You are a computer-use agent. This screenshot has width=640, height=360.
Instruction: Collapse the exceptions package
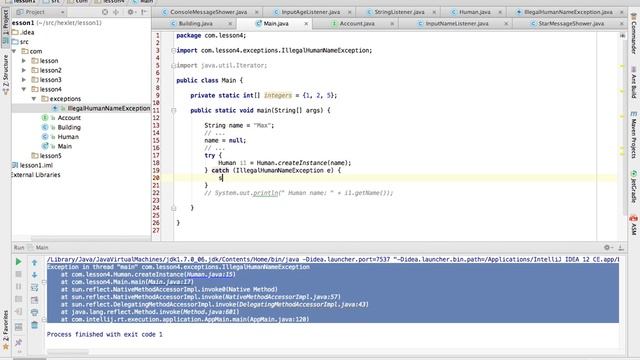[34, 99]
